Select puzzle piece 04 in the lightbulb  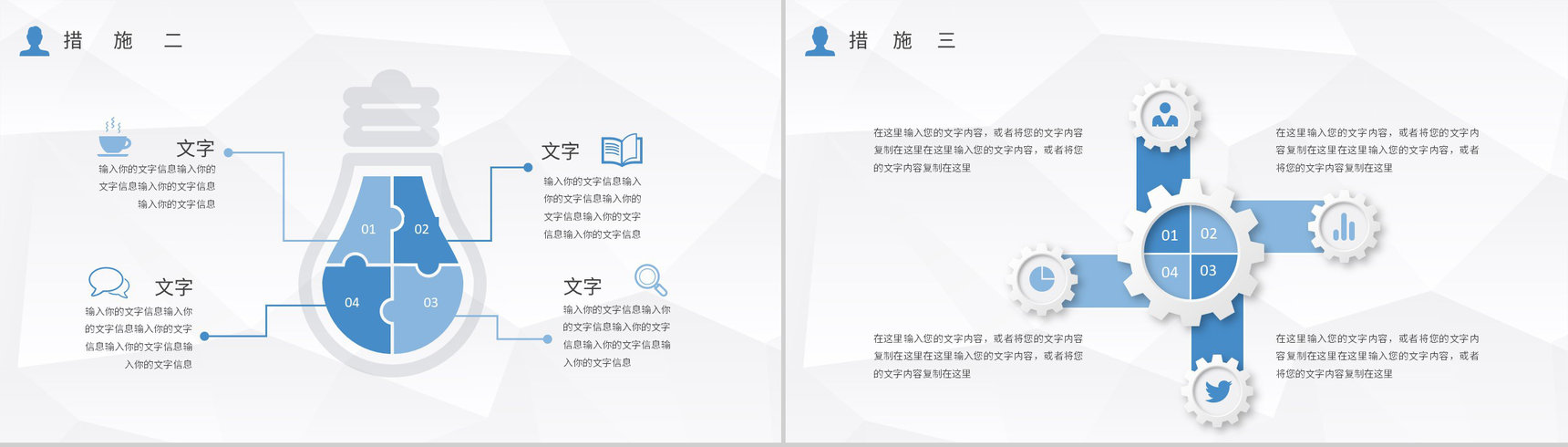click(x=356, y=302)
